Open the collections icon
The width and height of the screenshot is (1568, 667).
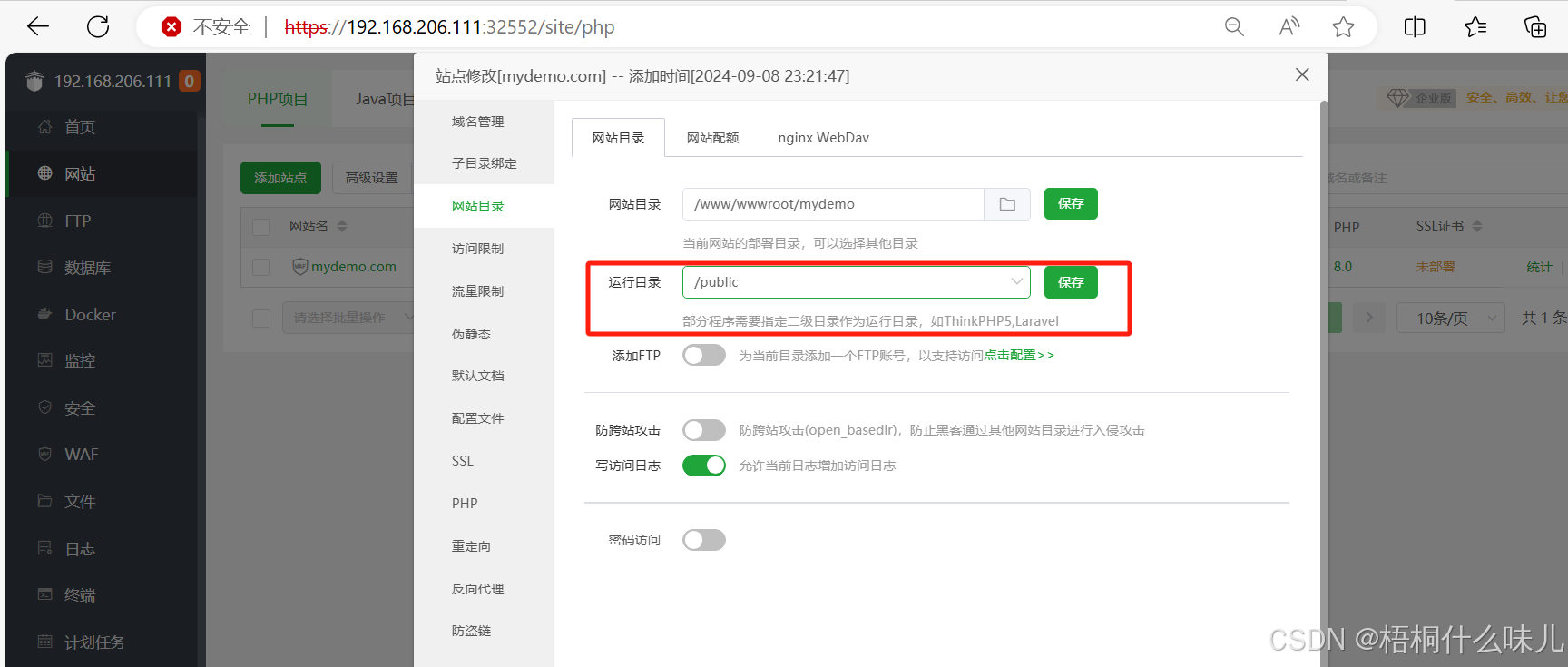(1535, 27)
